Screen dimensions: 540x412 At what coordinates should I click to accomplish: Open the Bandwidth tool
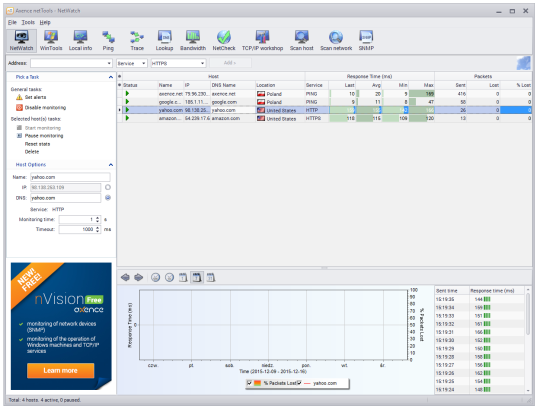click(193, 41)
